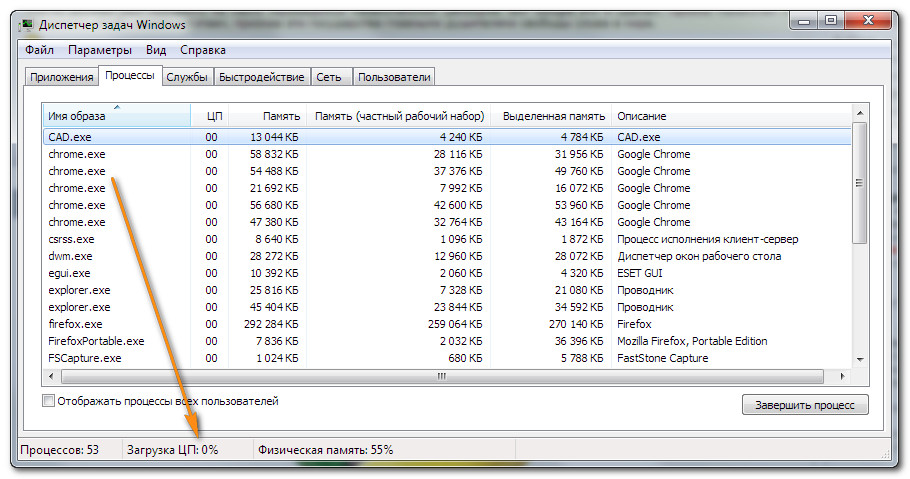910x479 pixels.
Task: Close the Task Manager window
Action: pyautogui.click(x=868, y=21)
